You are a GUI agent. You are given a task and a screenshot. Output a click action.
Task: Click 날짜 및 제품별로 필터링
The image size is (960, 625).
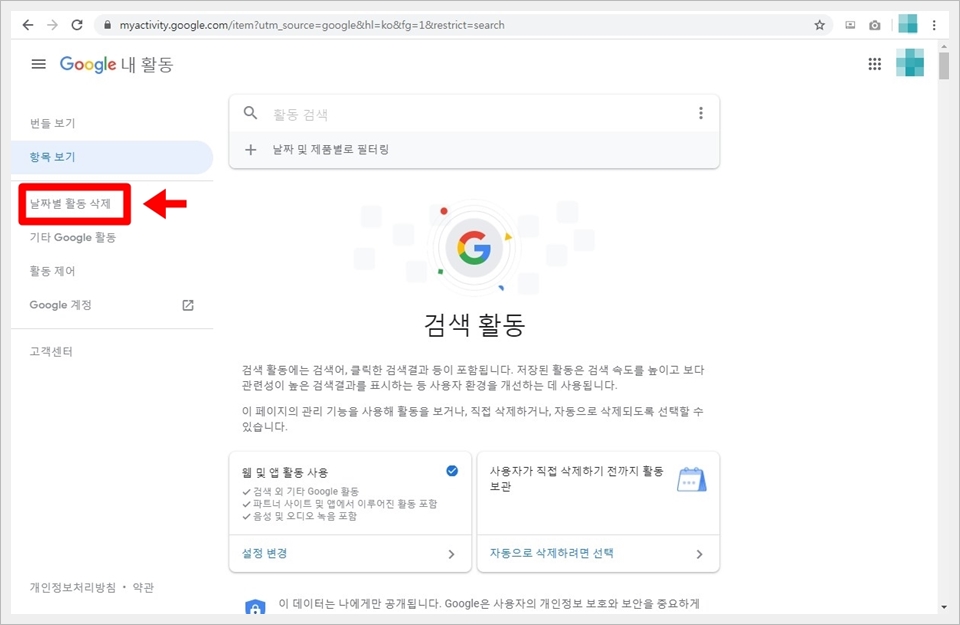coord(331,149)
